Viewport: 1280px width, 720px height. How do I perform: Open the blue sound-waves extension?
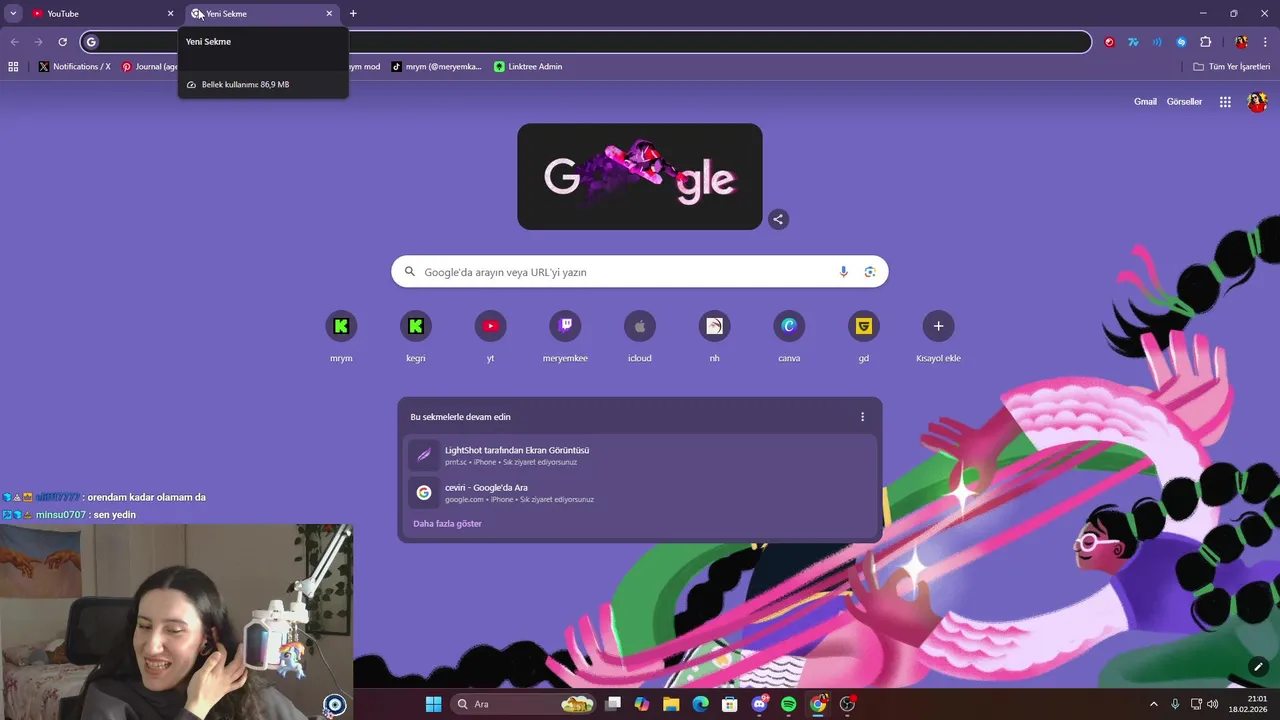1157,42
